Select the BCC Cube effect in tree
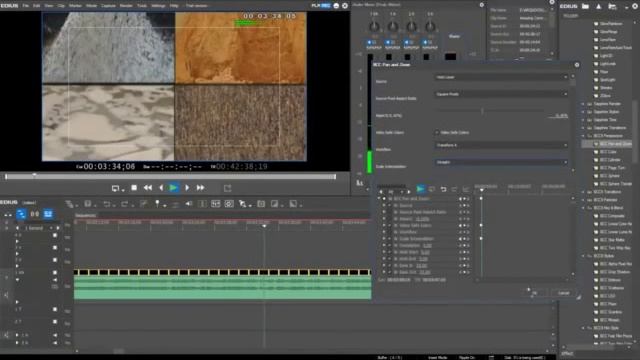Viewport: 640px width, 360px height. 608,152
